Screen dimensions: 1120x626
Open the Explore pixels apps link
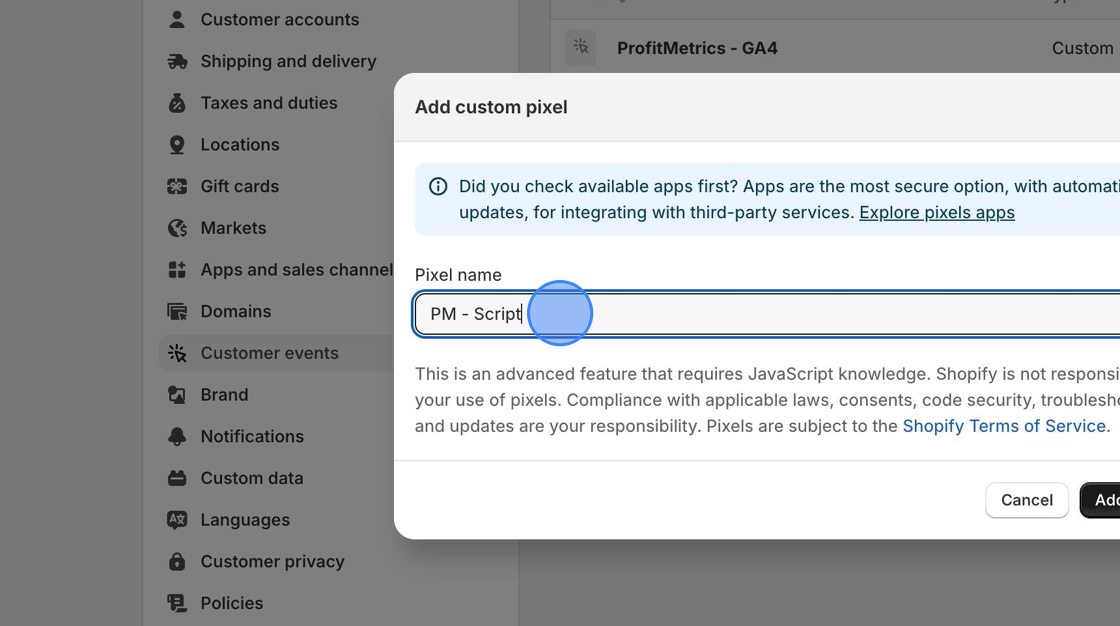[937, 212]
